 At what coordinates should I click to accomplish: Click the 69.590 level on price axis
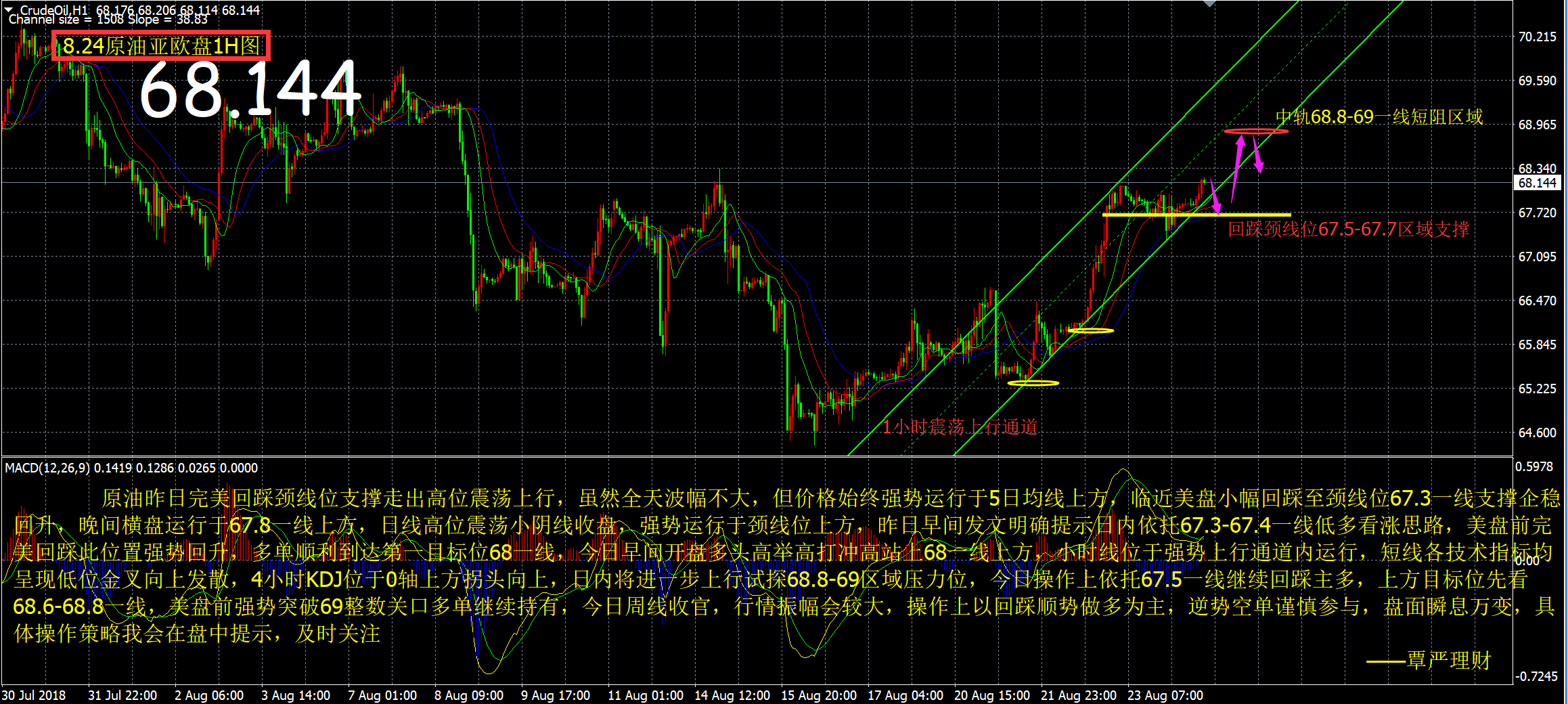[1538, 81]
